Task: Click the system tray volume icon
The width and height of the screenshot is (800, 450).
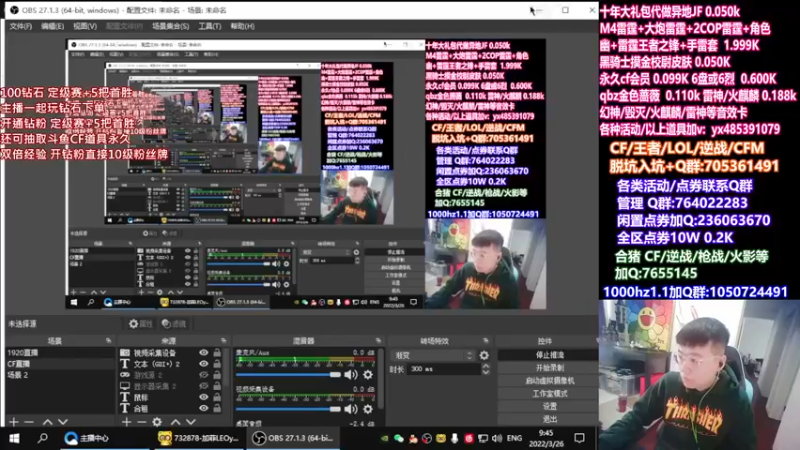Action: coord(496,438)
